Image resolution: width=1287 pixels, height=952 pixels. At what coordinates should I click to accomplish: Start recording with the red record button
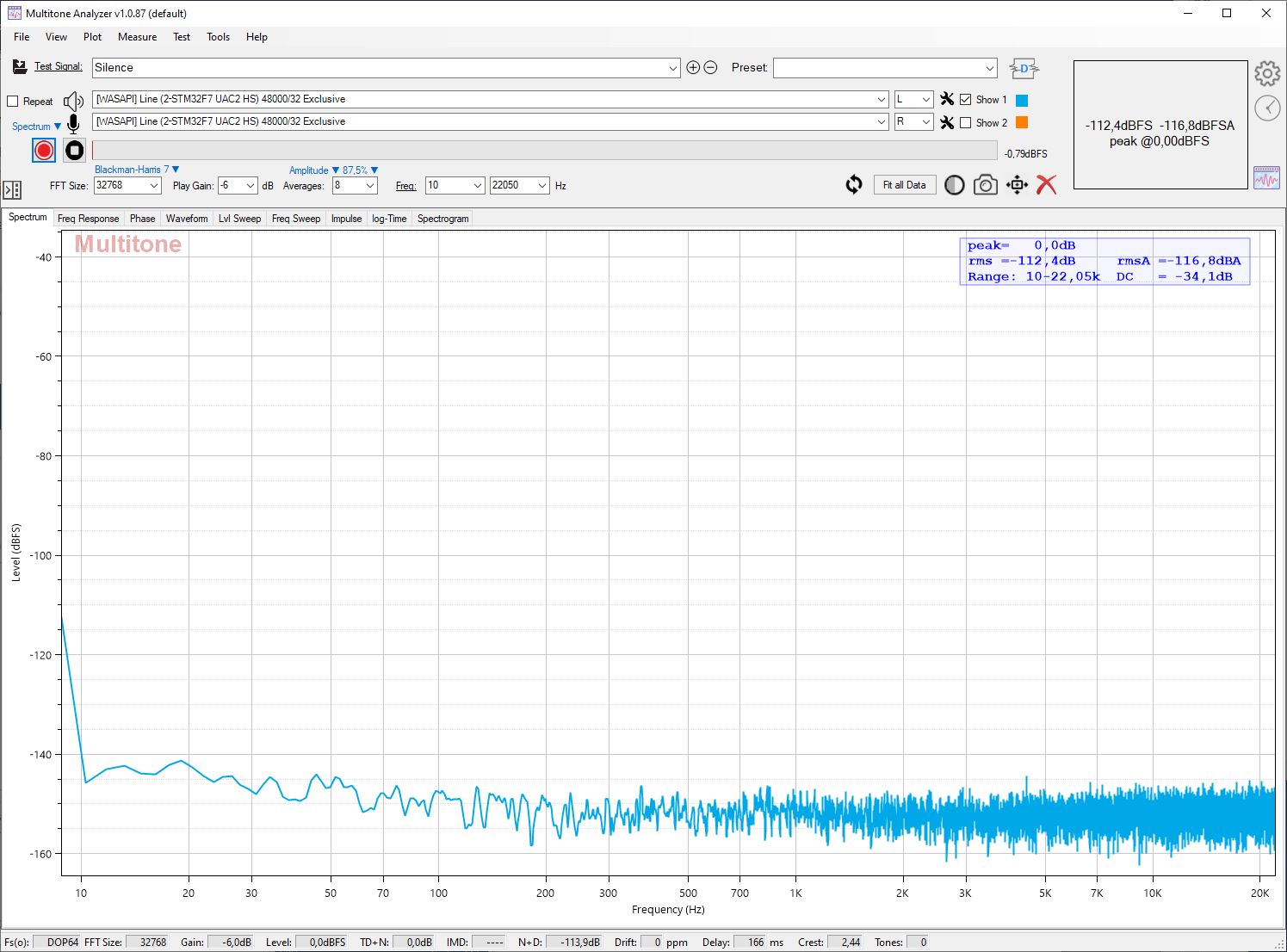[44, 151]
